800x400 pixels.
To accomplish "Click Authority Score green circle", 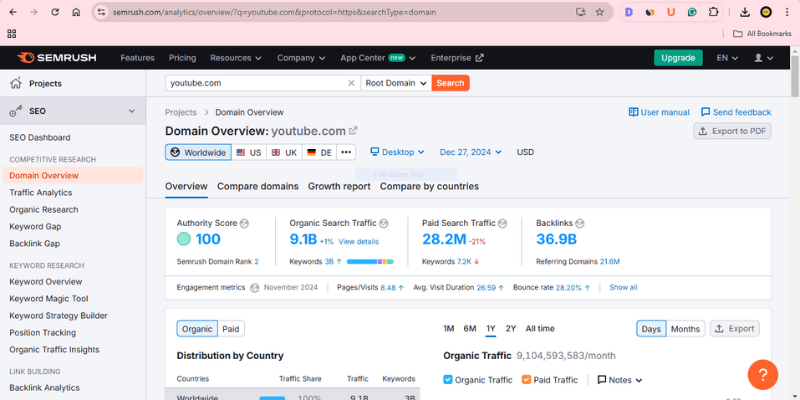I will [184, 239].
